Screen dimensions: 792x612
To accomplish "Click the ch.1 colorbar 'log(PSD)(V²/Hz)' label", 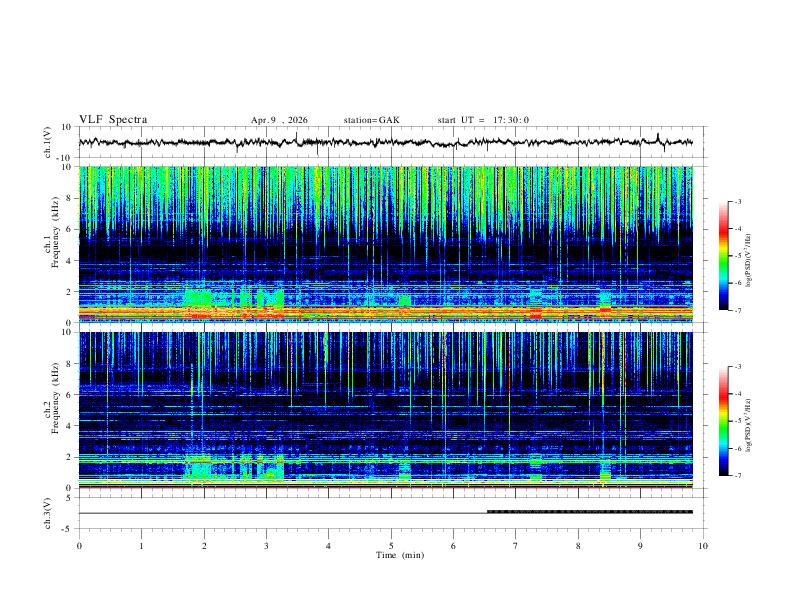I will 749,261.
